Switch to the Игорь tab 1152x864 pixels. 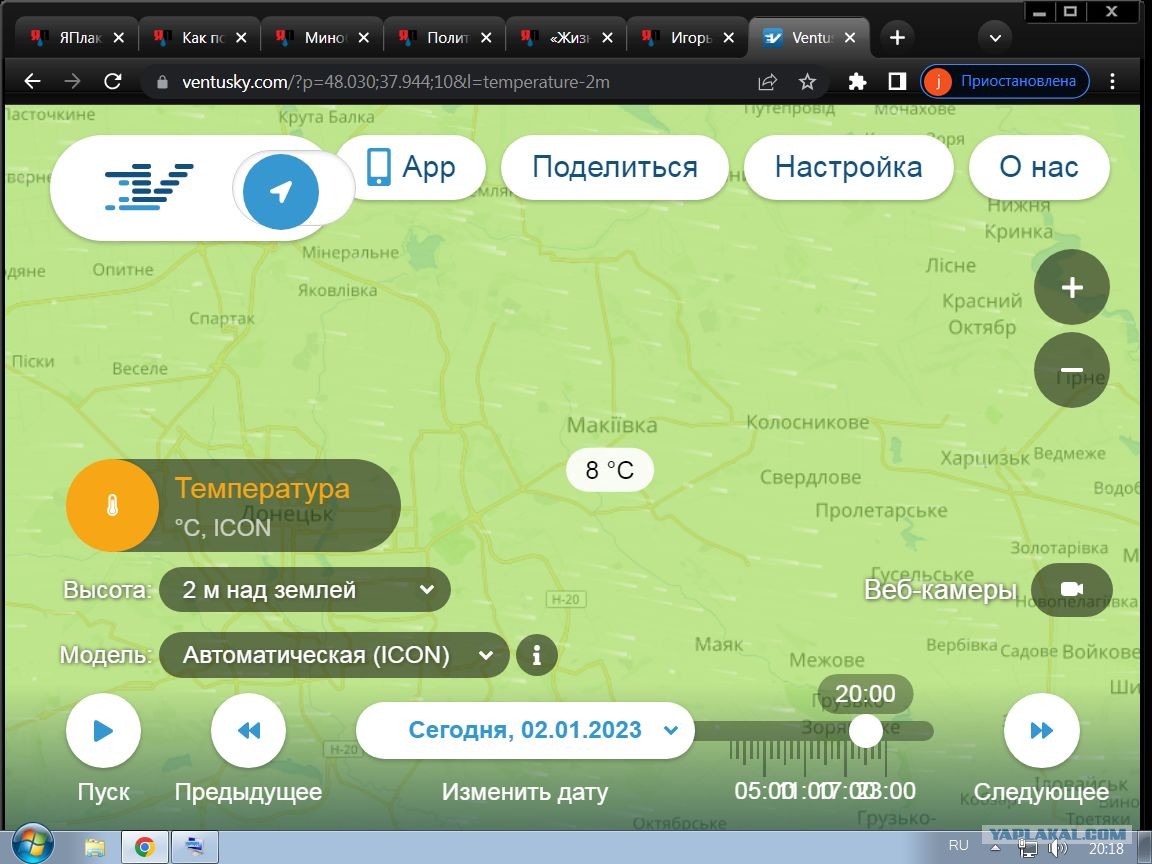coord(688,37)
